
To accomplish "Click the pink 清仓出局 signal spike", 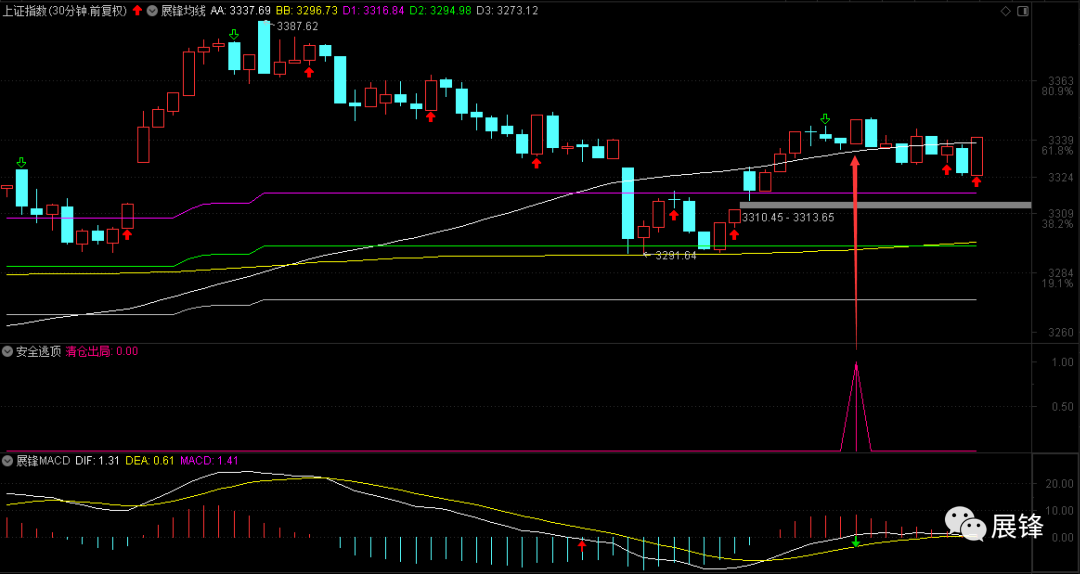I will 856,407.
